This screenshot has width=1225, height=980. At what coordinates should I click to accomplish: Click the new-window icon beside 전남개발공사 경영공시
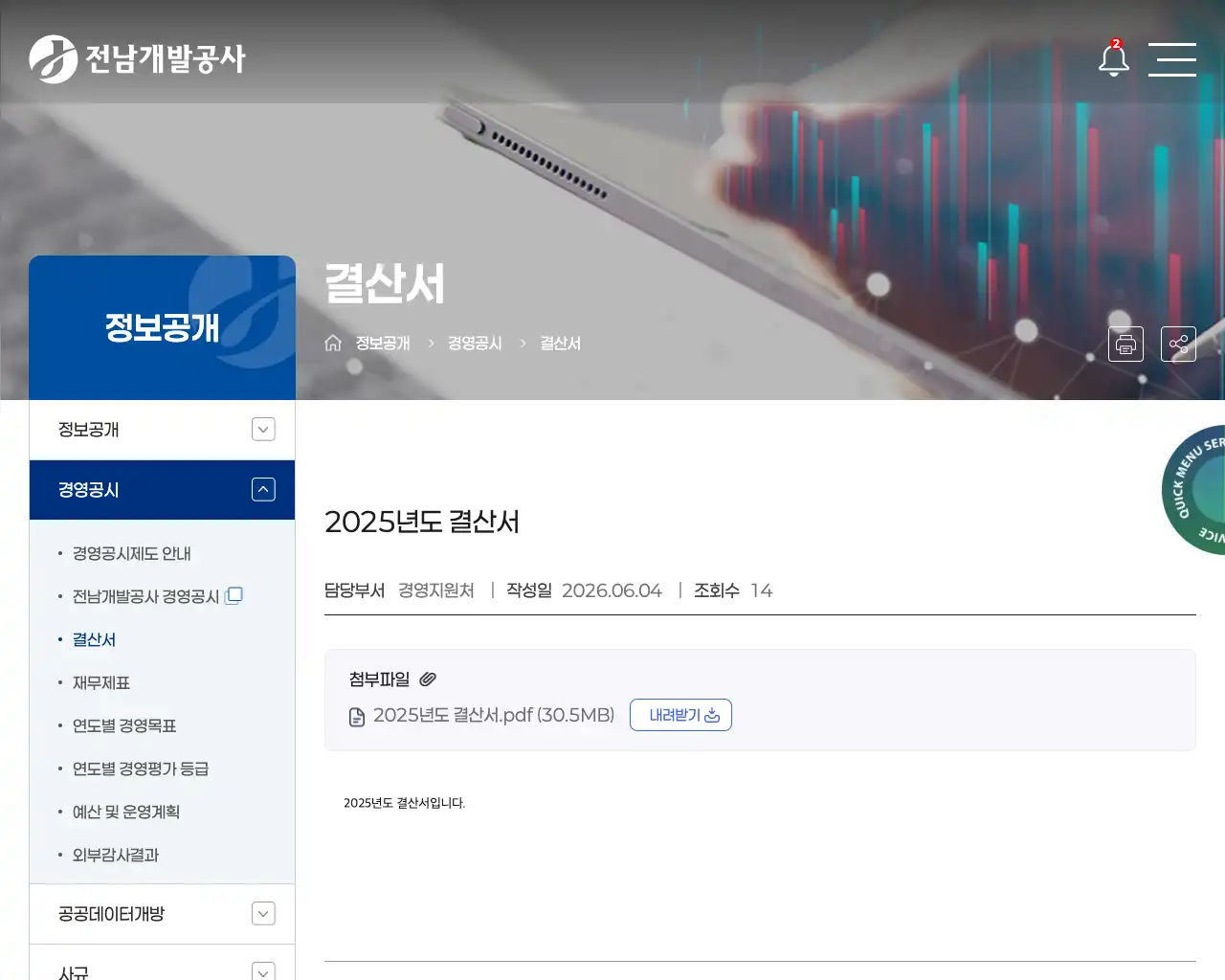pyautogui.click(x=234, y=595)
